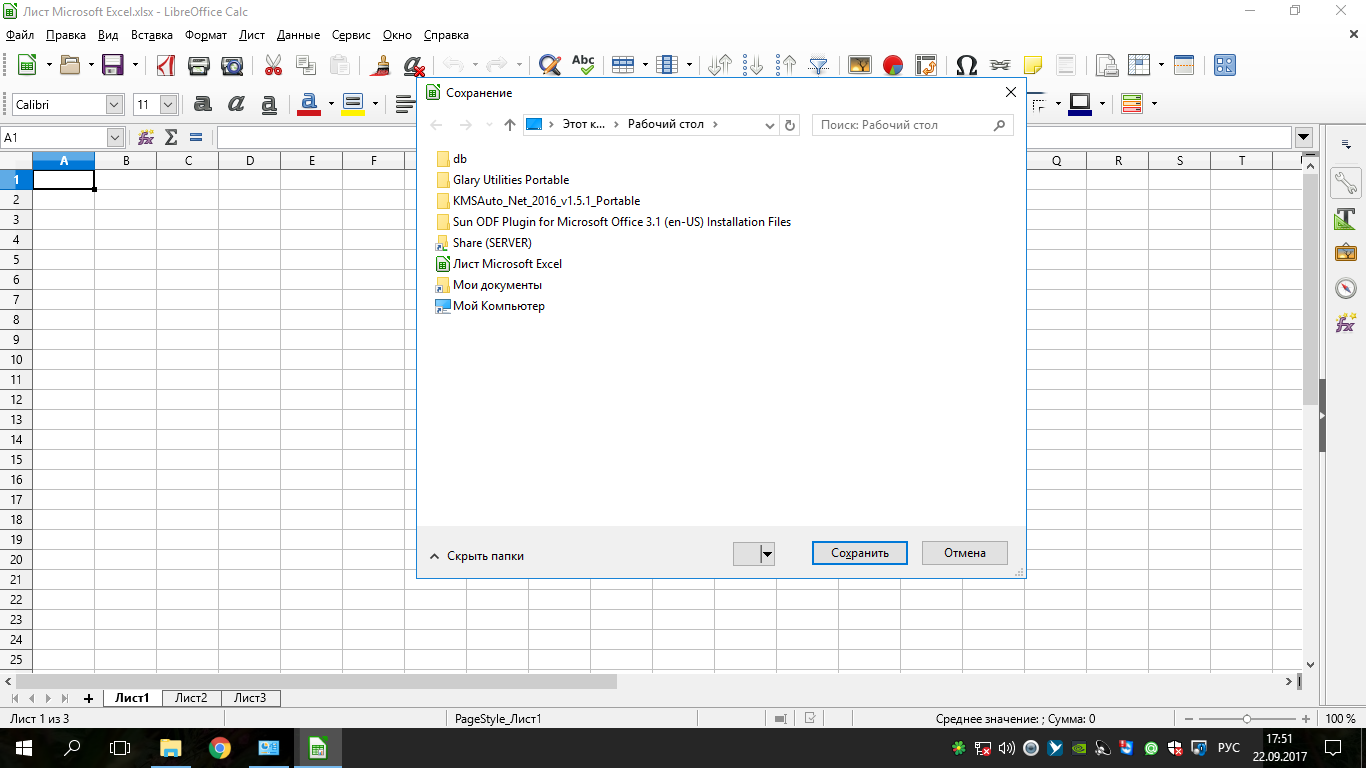The width and height of the screenshot is (1366, 768).
Task: Select the Cut scissors icon
Action: pos(273,65)
